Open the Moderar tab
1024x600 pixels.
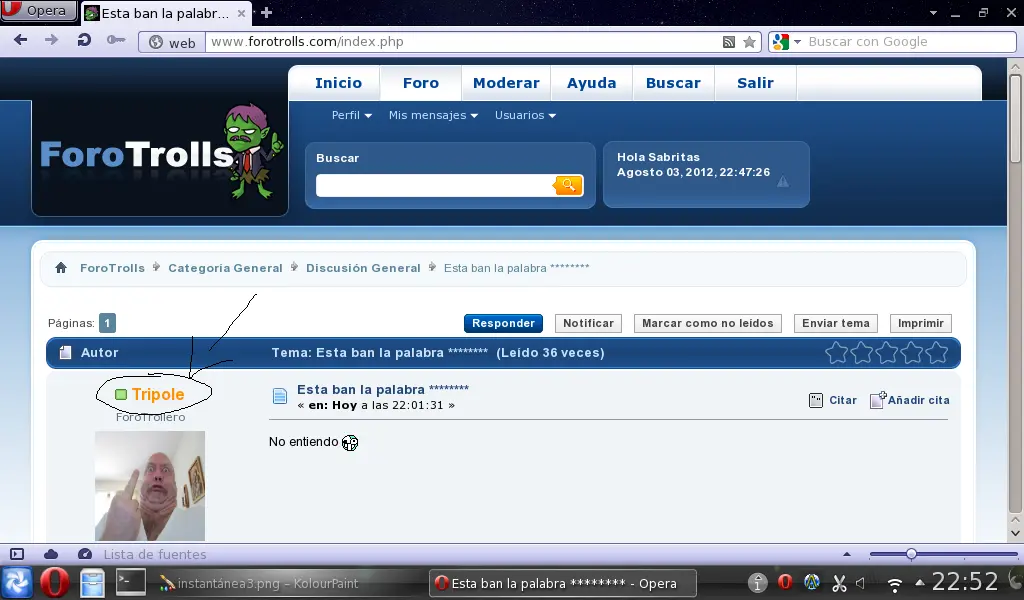pos(506,83)
